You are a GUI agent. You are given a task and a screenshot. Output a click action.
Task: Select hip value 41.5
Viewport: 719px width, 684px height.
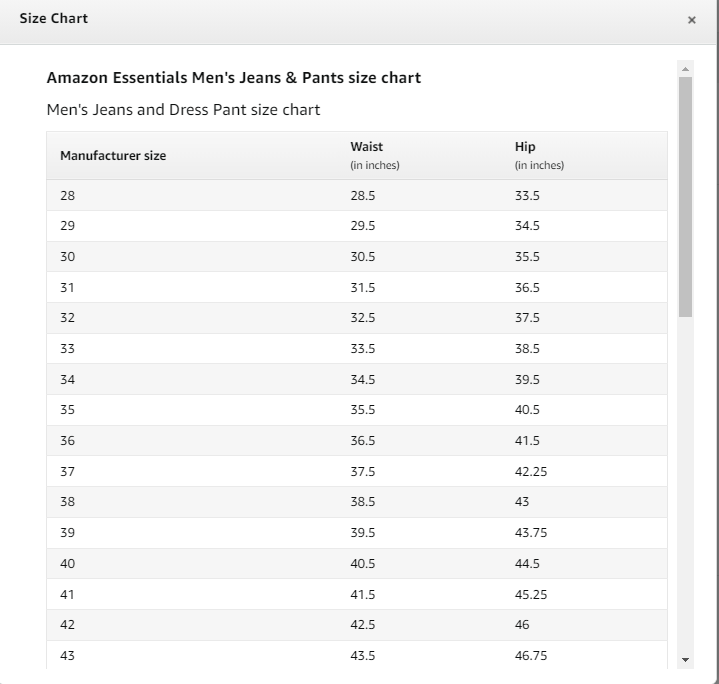(527, 441)
